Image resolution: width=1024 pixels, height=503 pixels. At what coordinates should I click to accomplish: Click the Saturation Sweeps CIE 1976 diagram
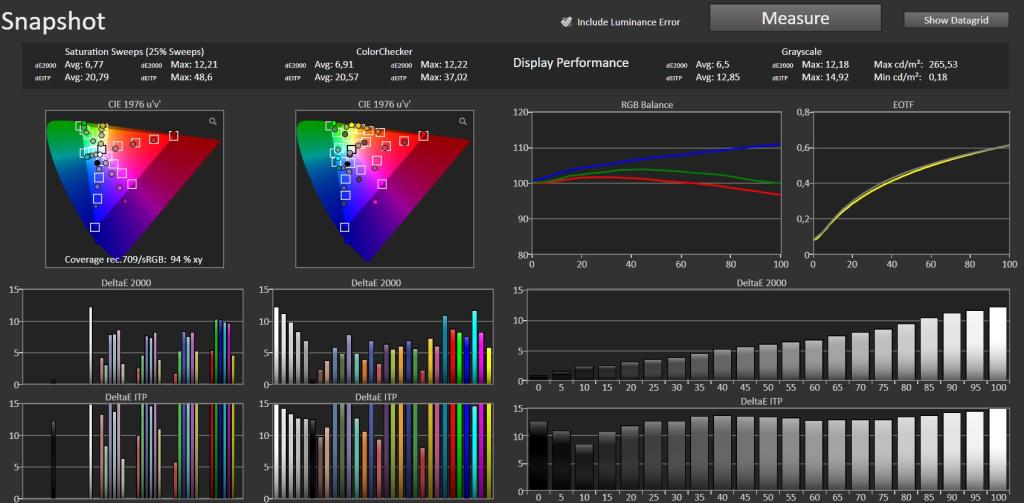[x=133, y=188]
